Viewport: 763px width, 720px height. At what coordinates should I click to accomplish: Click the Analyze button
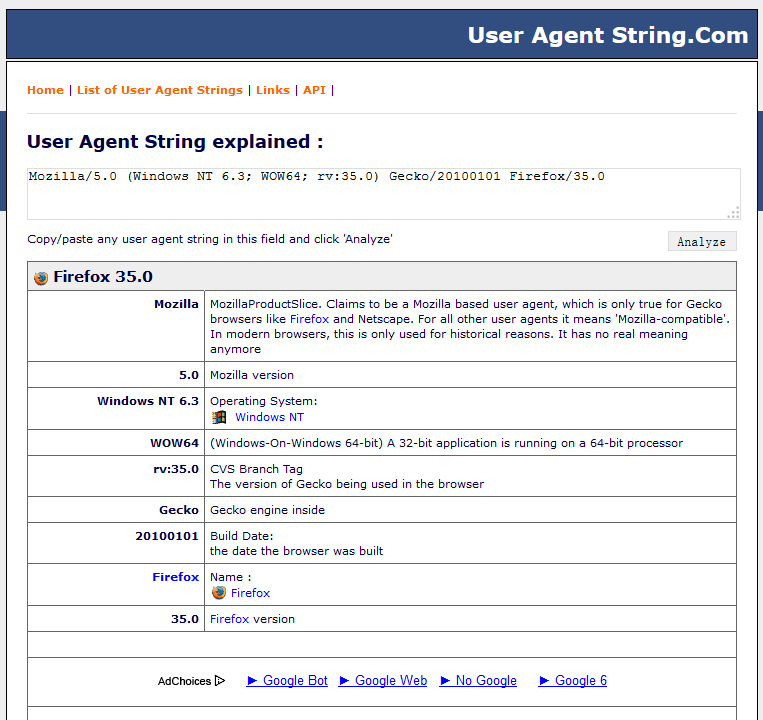click(702, 241)
